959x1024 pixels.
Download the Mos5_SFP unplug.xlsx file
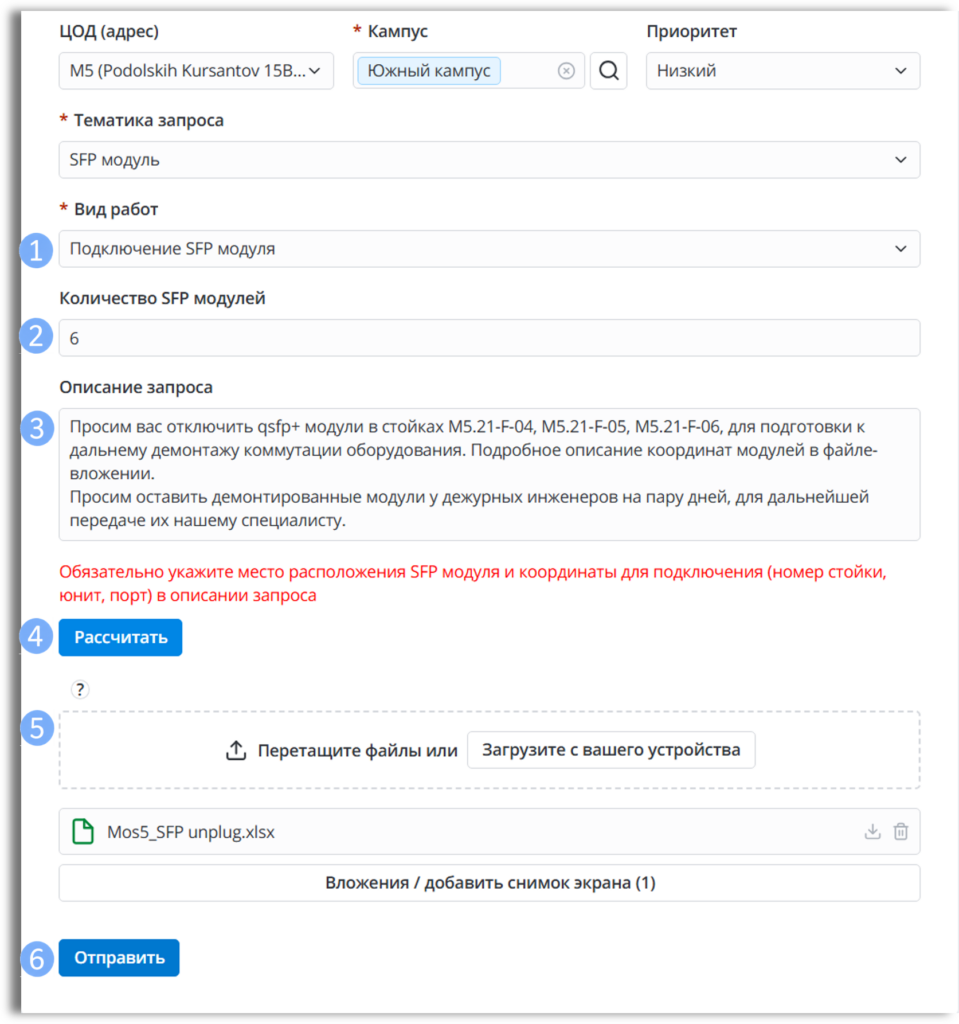872,831
